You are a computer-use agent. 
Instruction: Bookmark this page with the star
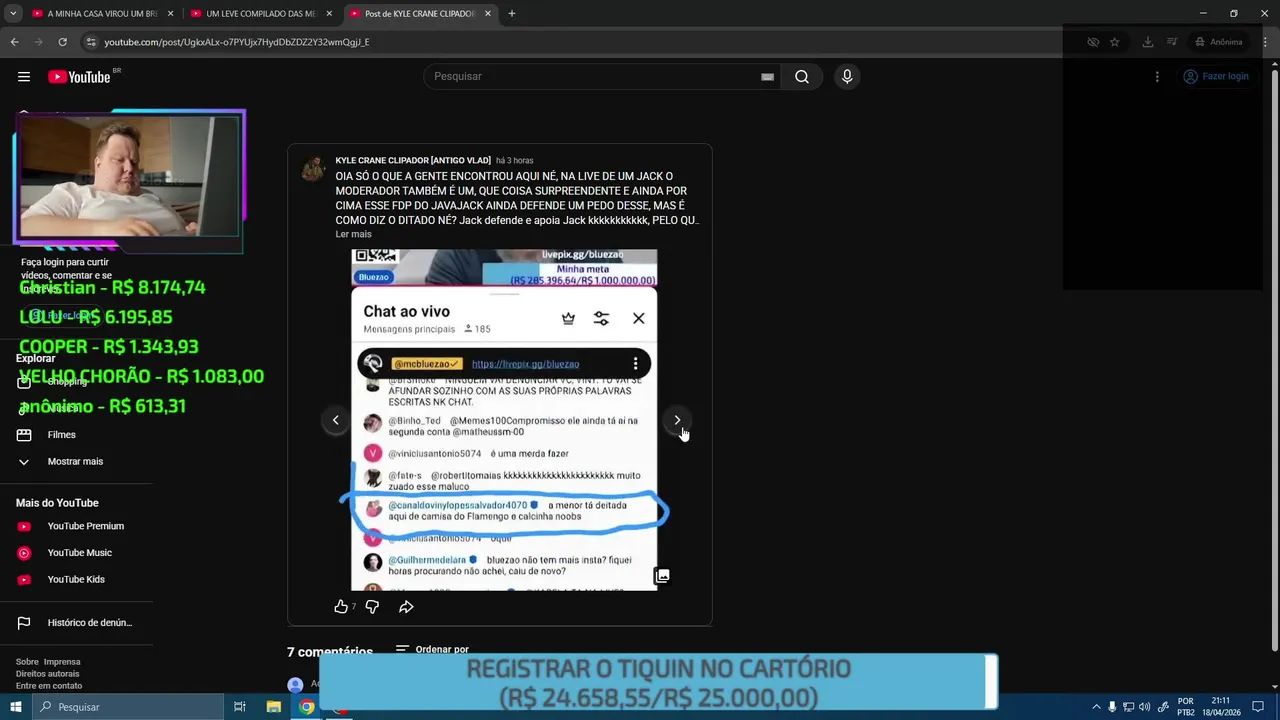[1115, 42]
